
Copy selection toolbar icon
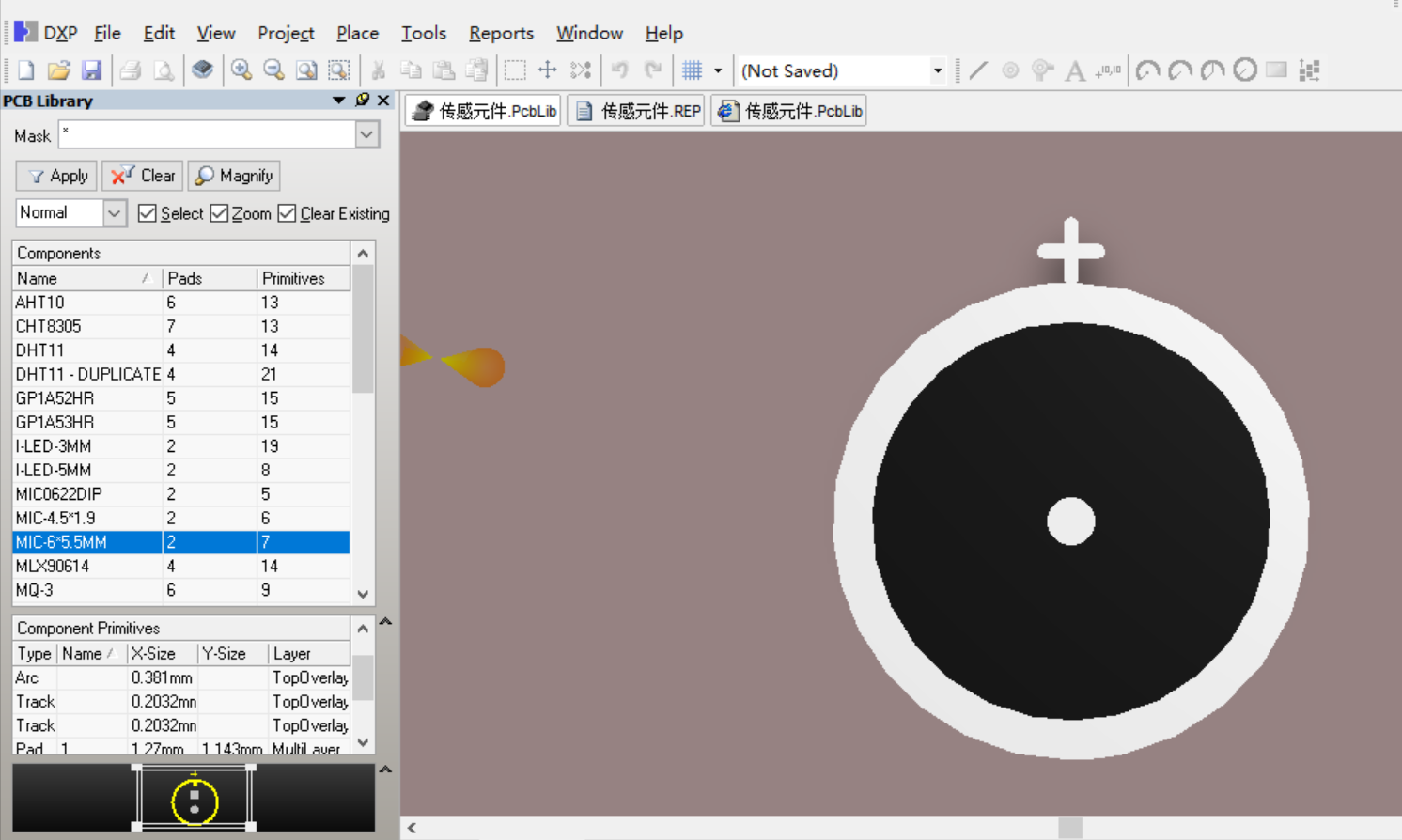(x=411, y=70)
